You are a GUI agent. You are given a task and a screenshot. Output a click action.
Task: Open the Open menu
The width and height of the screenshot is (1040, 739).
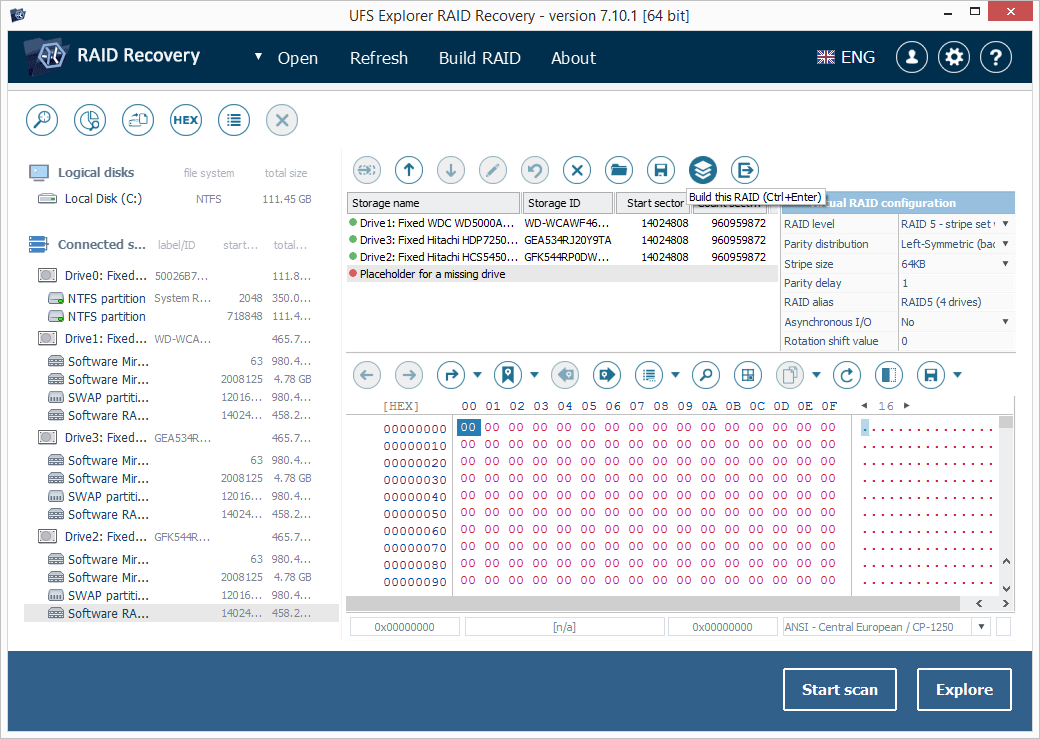pyautogui.click(x=298, y=58)
